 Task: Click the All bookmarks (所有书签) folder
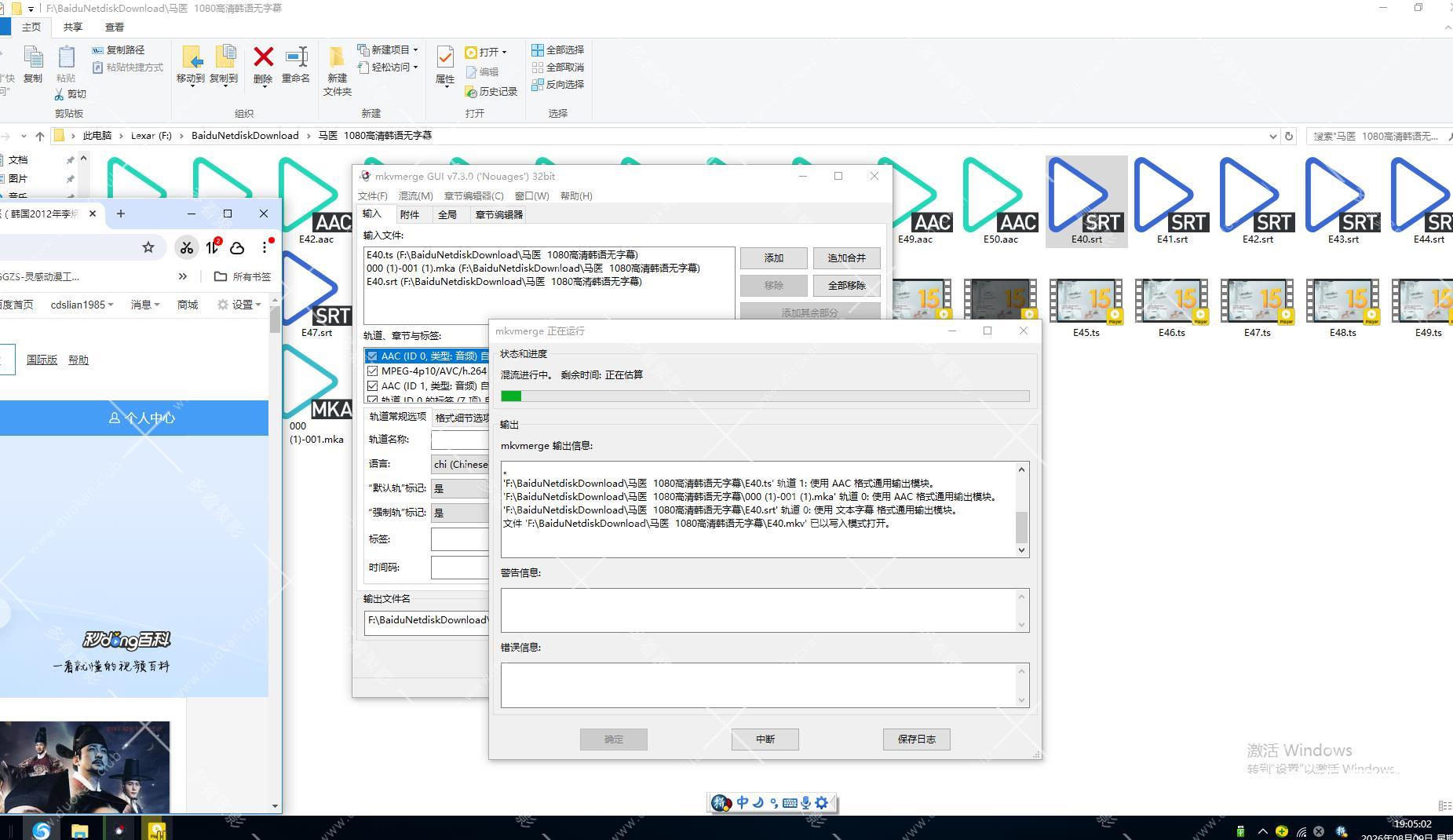click(x=242, y=276)
